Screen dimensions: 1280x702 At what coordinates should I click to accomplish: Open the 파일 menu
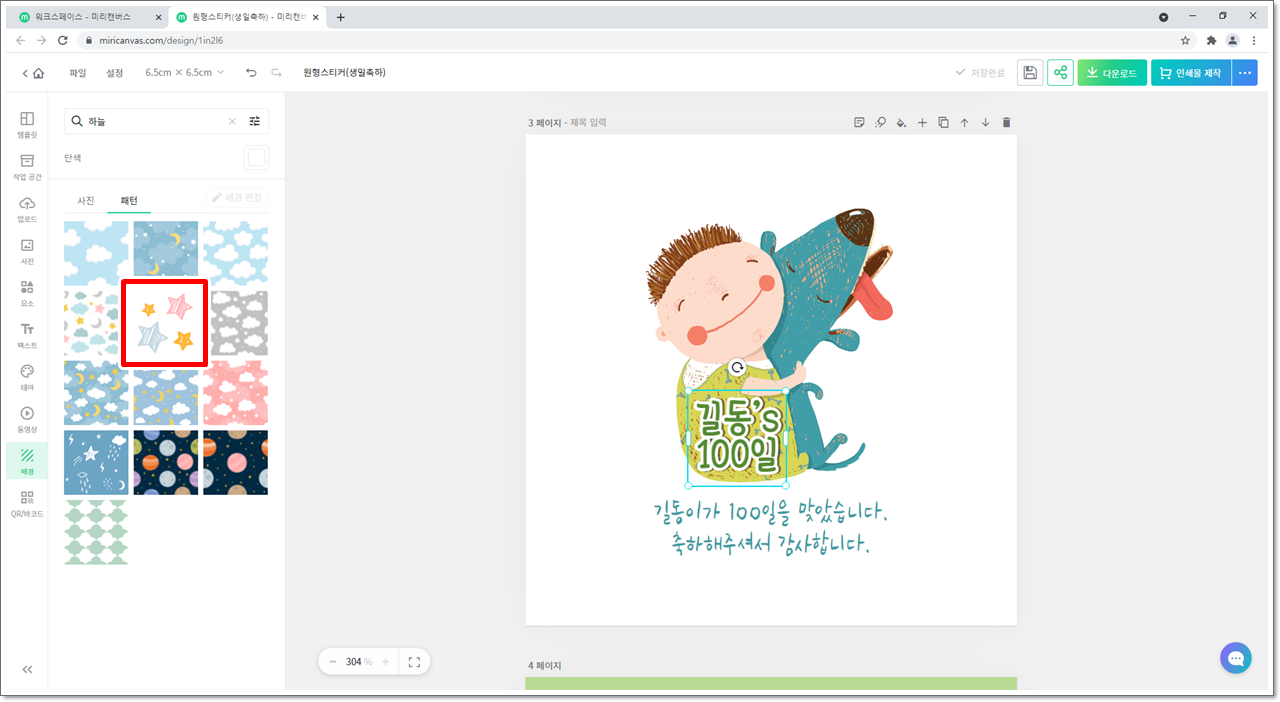click(x=78, y=73)
